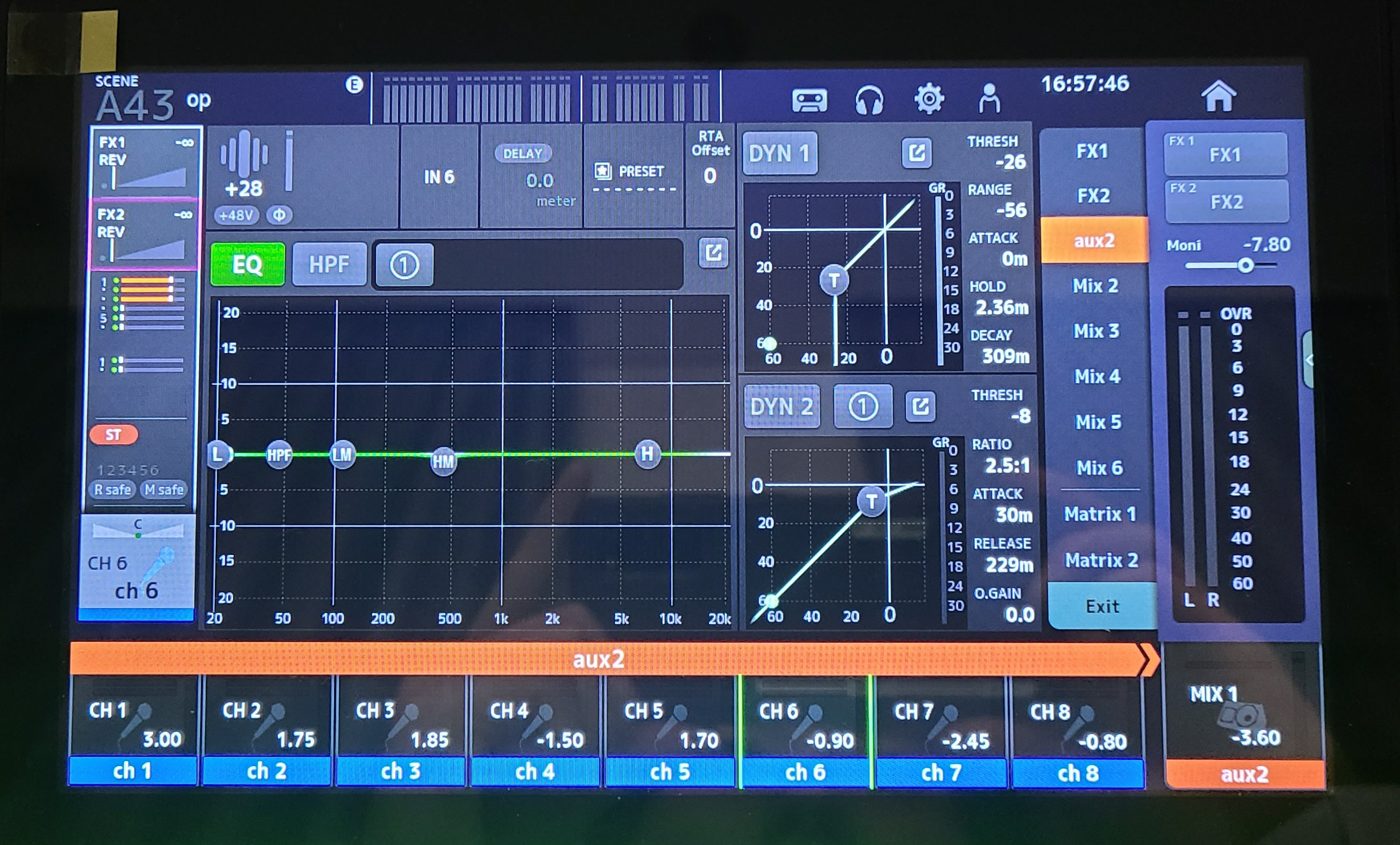Image resolution: width=1400 pixels, height=845 pixels.
Task: Toggle the HPF button
Action: pos(330,265)
